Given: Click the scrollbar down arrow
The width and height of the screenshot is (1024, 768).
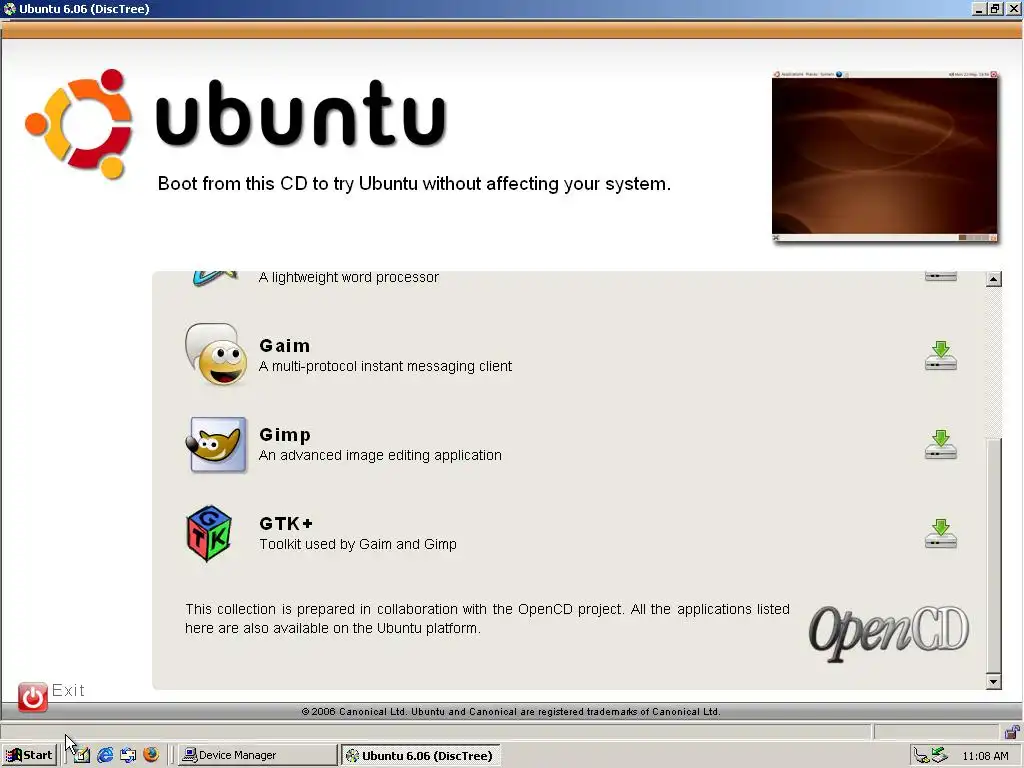Looking at the screenshot, I should pyautogui.click(x=993, y=682).
